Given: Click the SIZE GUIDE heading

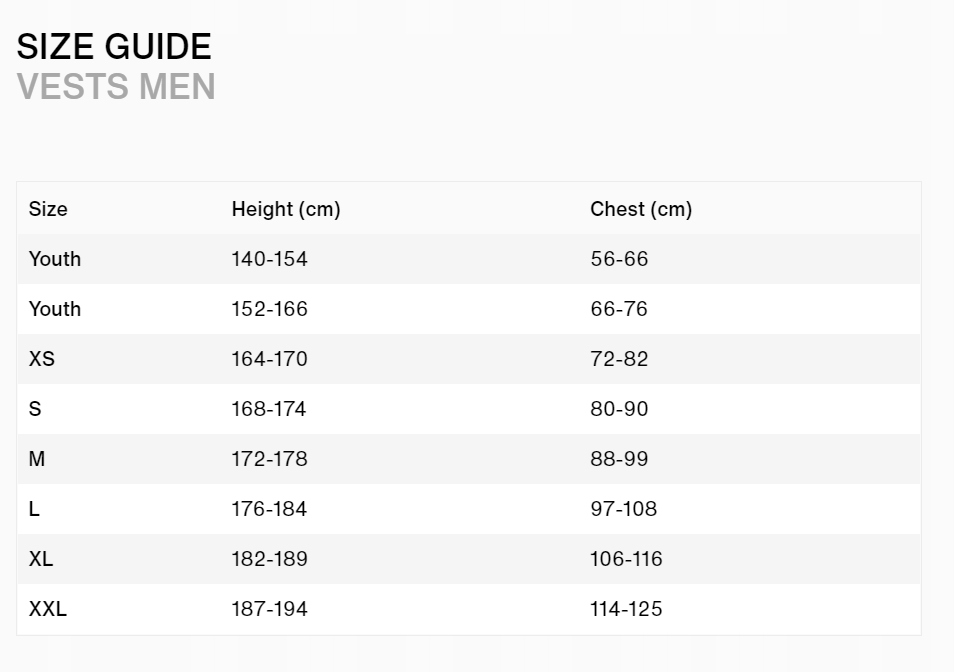Looking at the screenshot, I should coord(114,47).
